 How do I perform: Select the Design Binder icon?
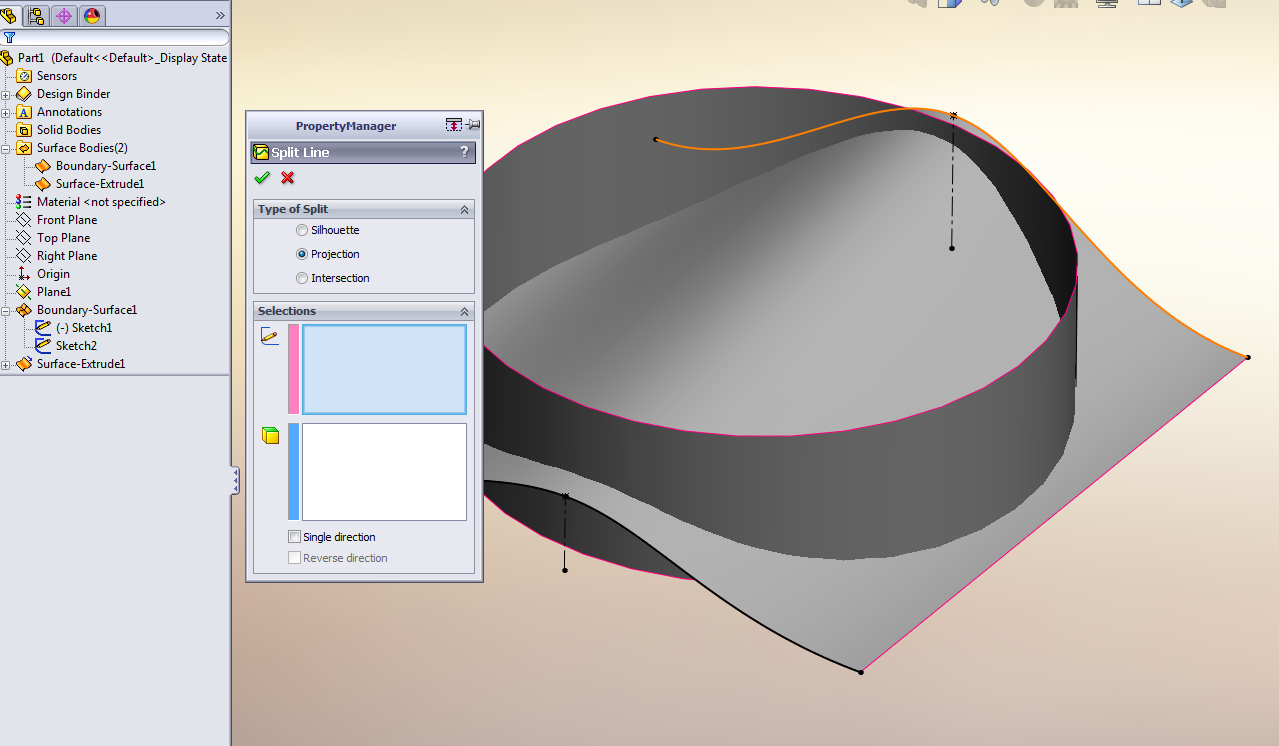tap(25, 94)
